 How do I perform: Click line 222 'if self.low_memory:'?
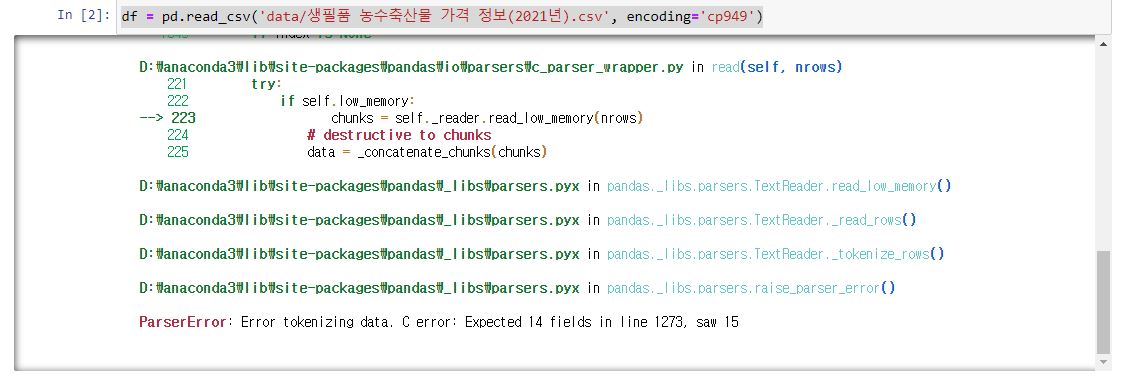click(x=292, y=100)
